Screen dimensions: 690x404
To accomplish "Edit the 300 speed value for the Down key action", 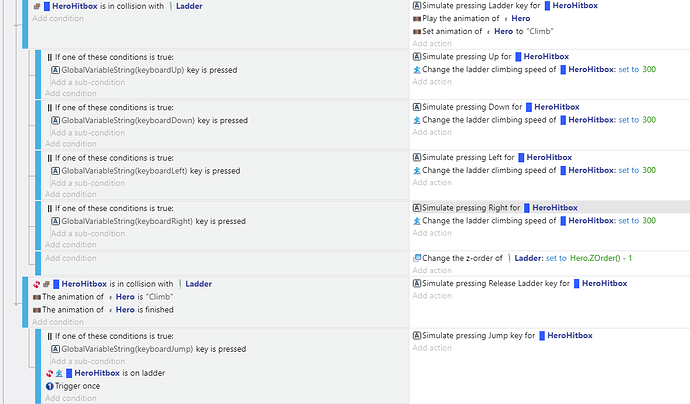I will pyautogui.click(x=649, y=120).
